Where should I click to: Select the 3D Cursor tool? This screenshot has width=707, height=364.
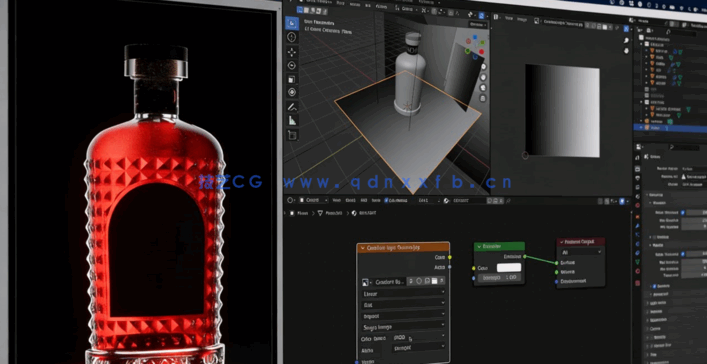pyautogui.click(x=292, y=37)
